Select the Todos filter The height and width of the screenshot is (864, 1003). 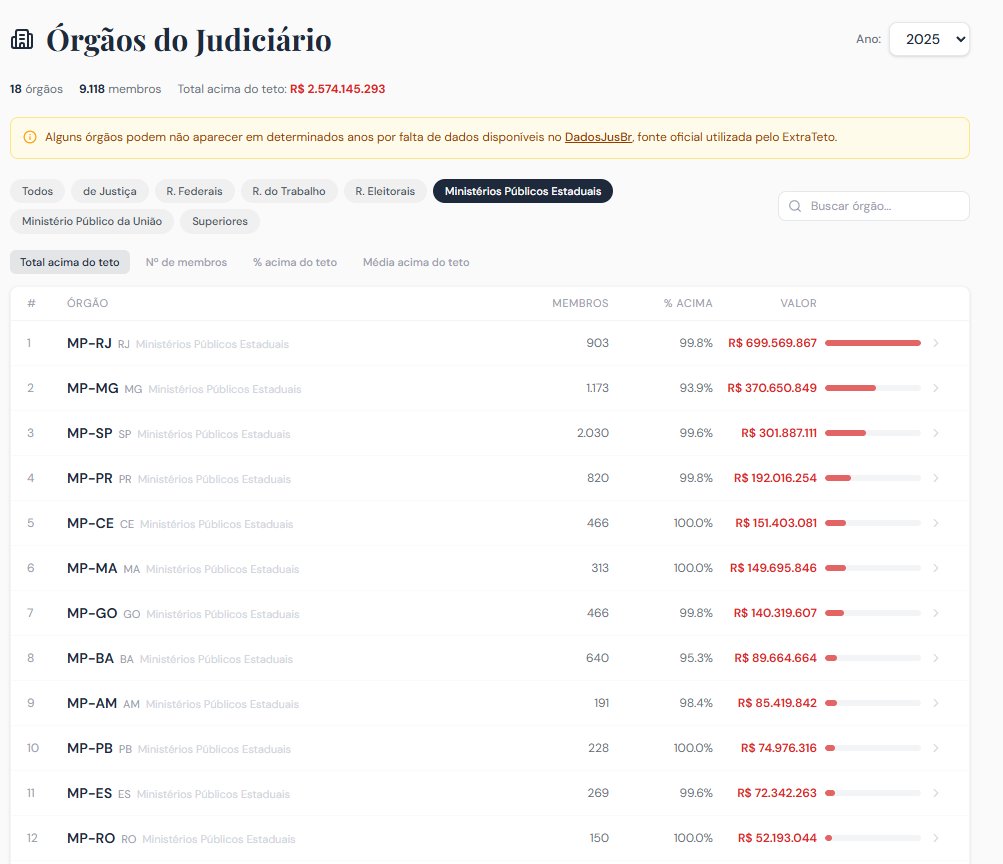(x=37, y=191)
